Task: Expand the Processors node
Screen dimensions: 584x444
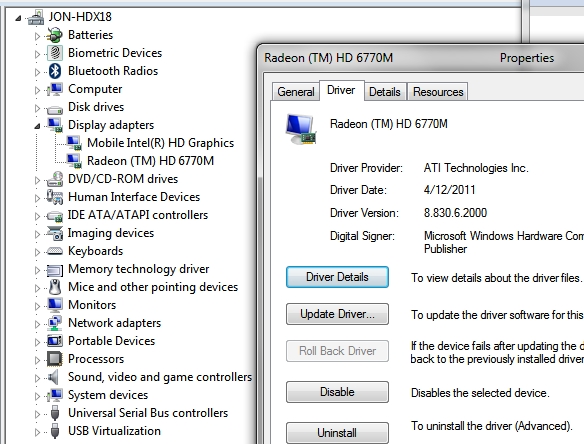Action: [37, 360]
